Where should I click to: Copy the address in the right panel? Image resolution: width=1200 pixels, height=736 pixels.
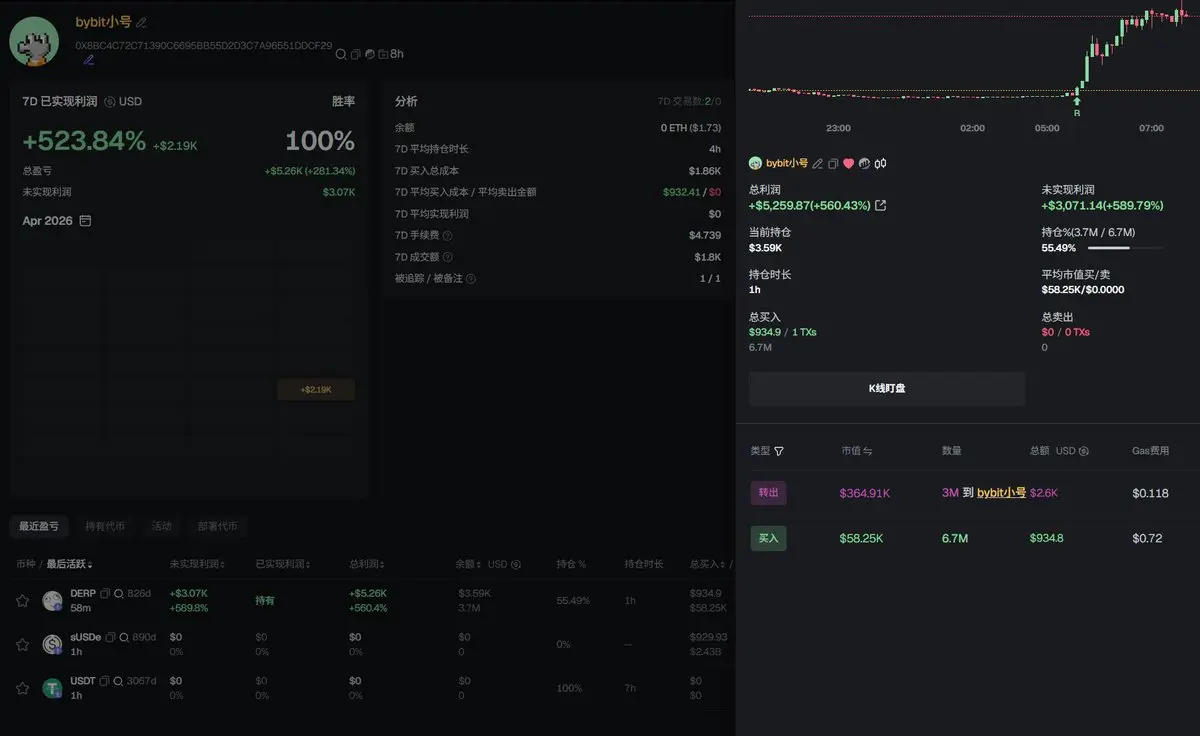pos(833,163)
